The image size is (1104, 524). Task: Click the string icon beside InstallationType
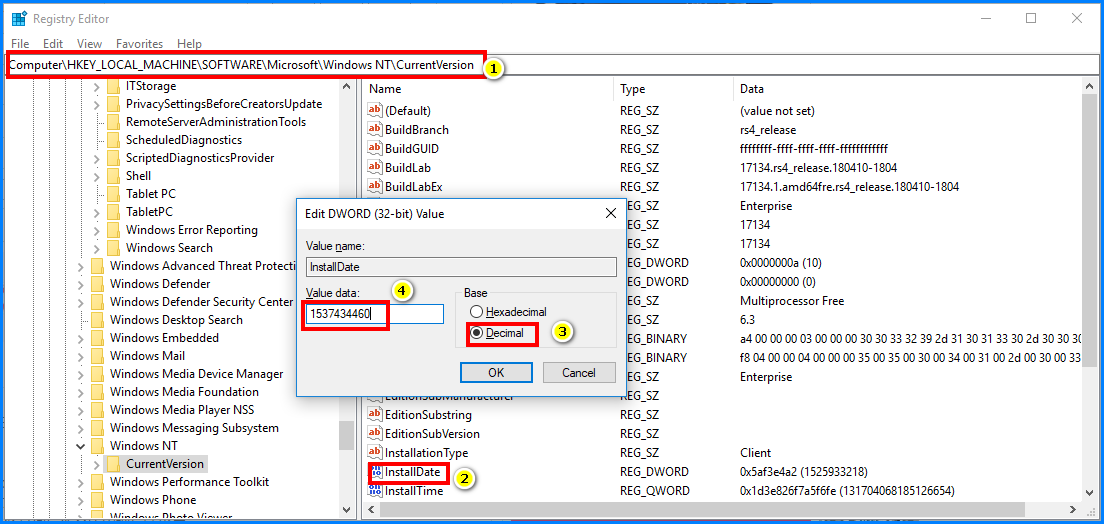point(375,452)
